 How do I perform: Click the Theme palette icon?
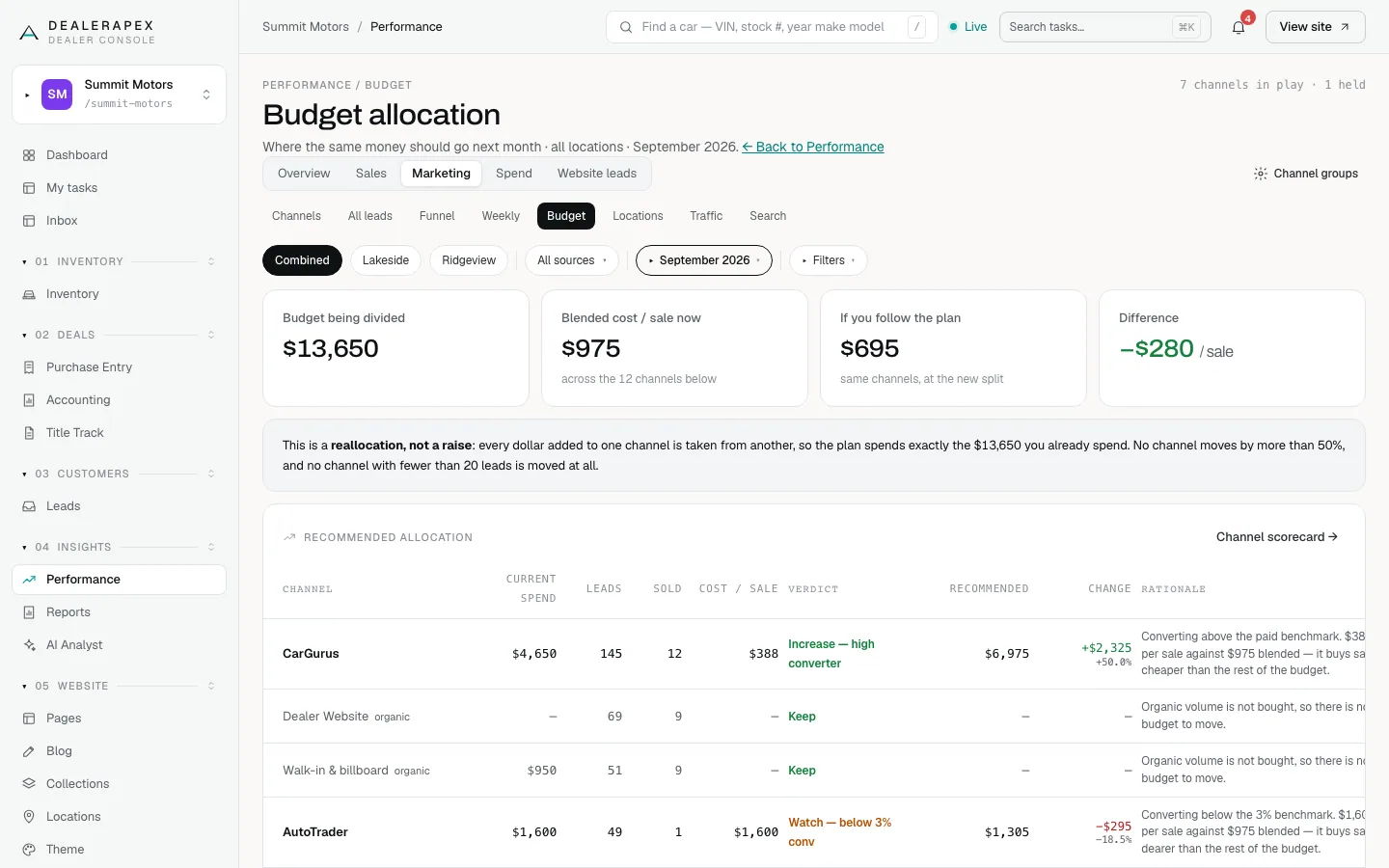(x=29, y=850)
